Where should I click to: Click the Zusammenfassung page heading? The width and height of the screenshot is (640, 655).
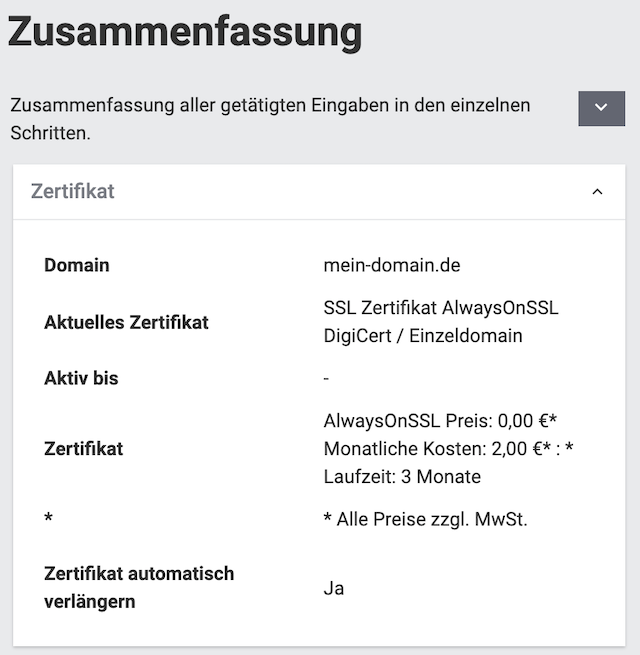click(x=185, y=32)
